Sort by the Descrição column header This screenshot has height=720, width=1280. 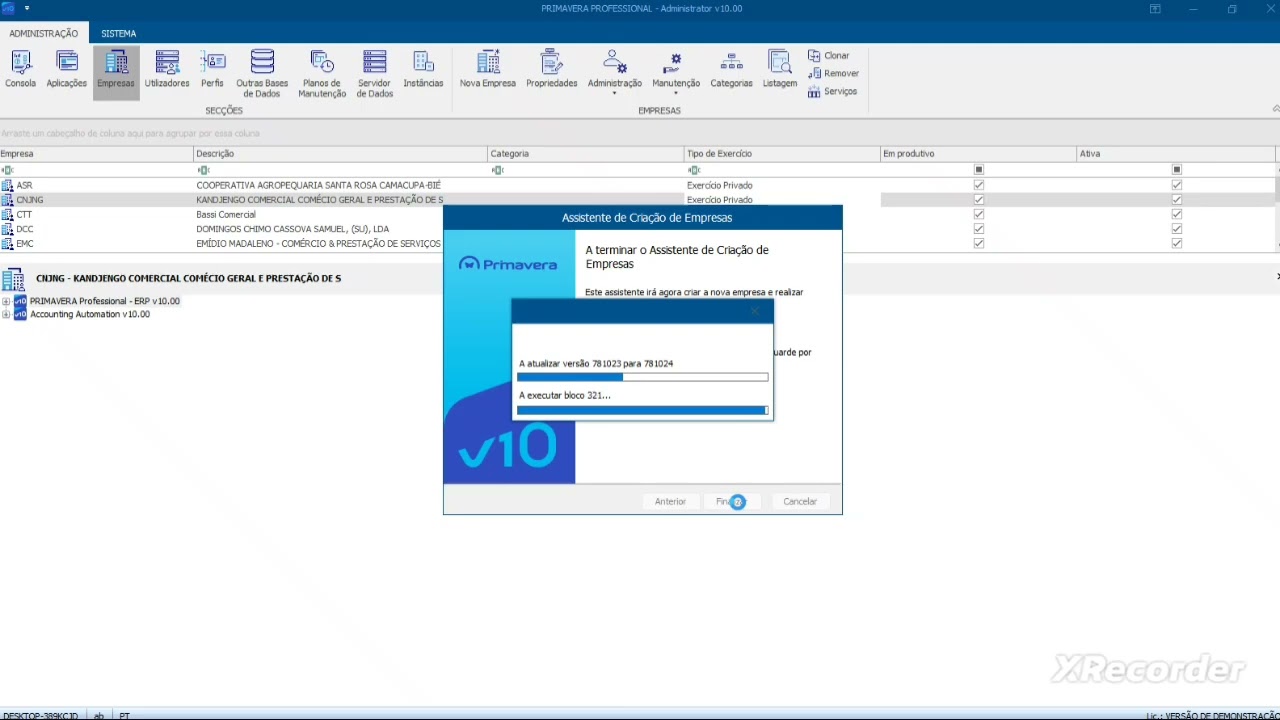pos(340,154)
